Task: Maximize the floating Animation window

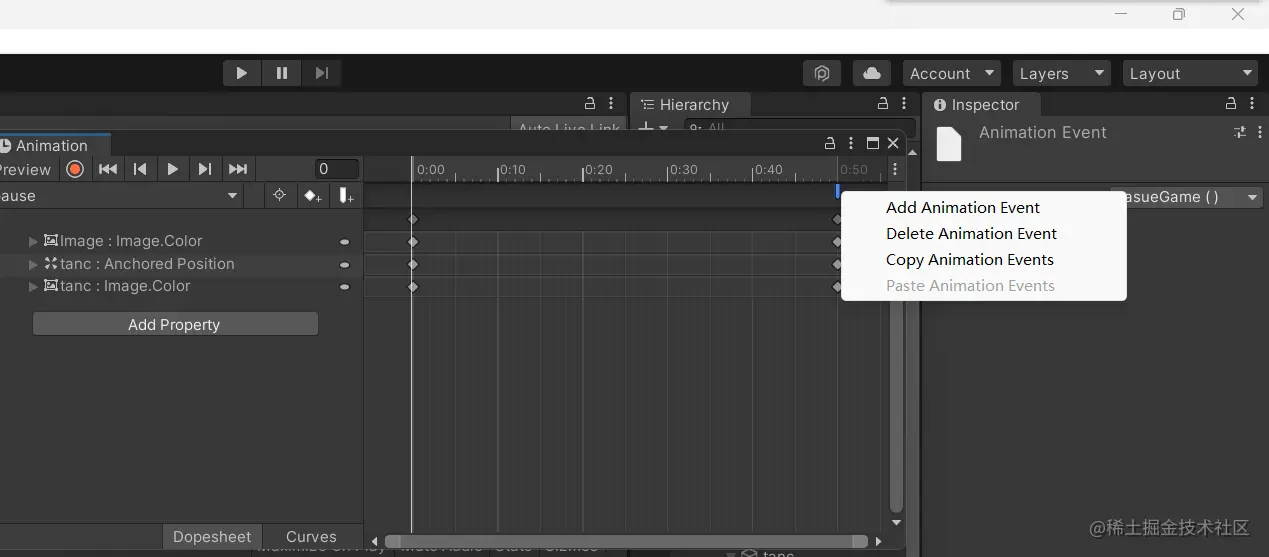Action: pyautogui.click(x=873, y=143)
